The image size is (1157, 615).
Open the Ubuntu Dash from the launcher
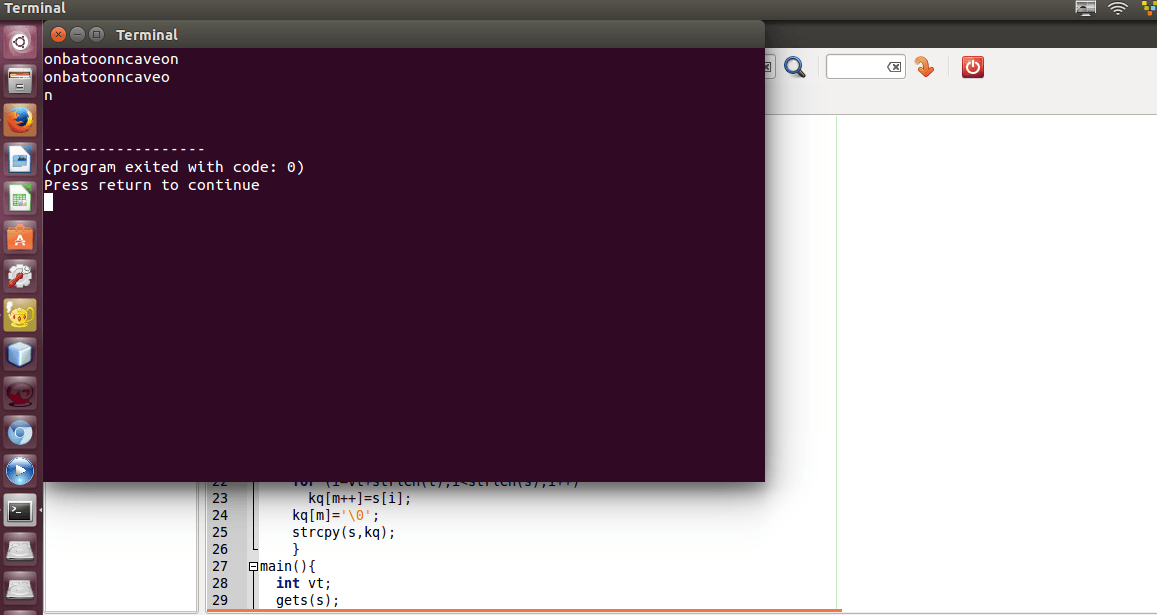tap(20, 41)
